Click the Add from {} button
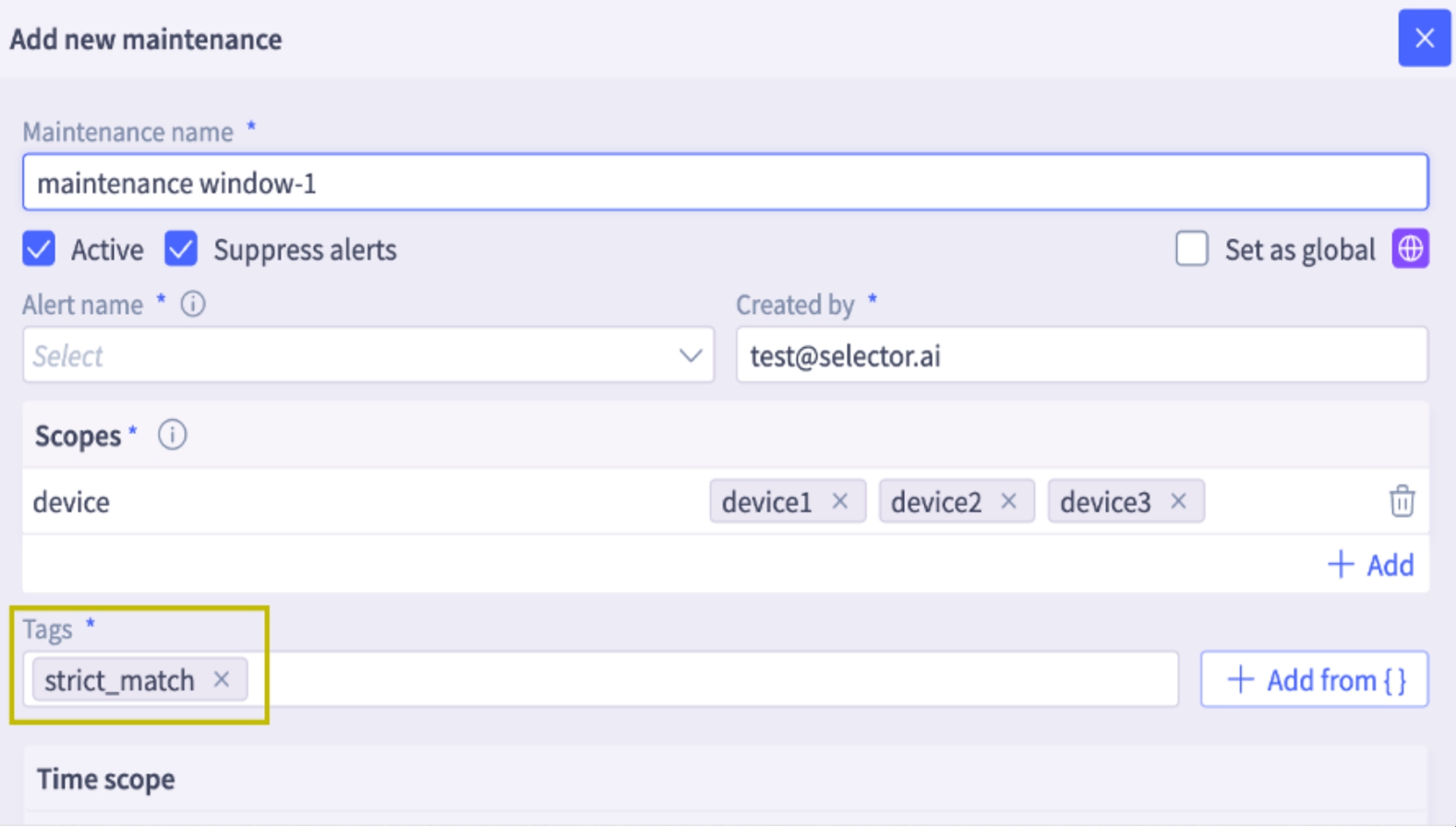Image resolution: width=1456 pixels, height=827 pixels. pyautogui.click(x=1314, y=679)
